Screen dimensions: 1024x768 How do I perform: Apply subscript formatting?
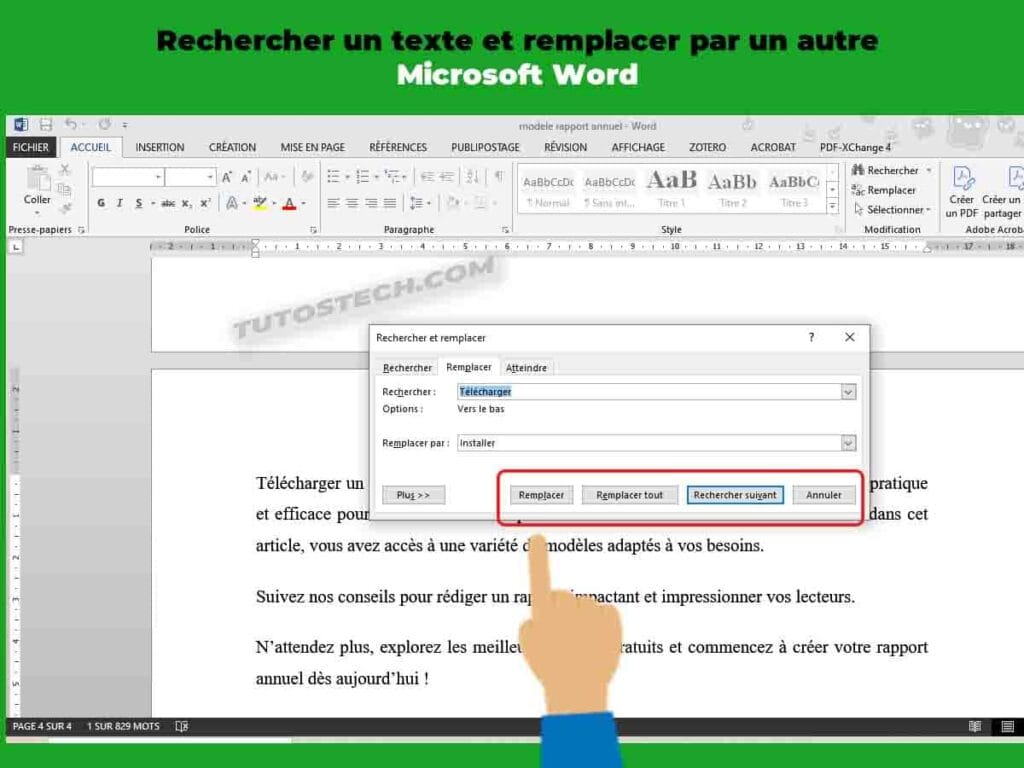click(x=184, y=202)
